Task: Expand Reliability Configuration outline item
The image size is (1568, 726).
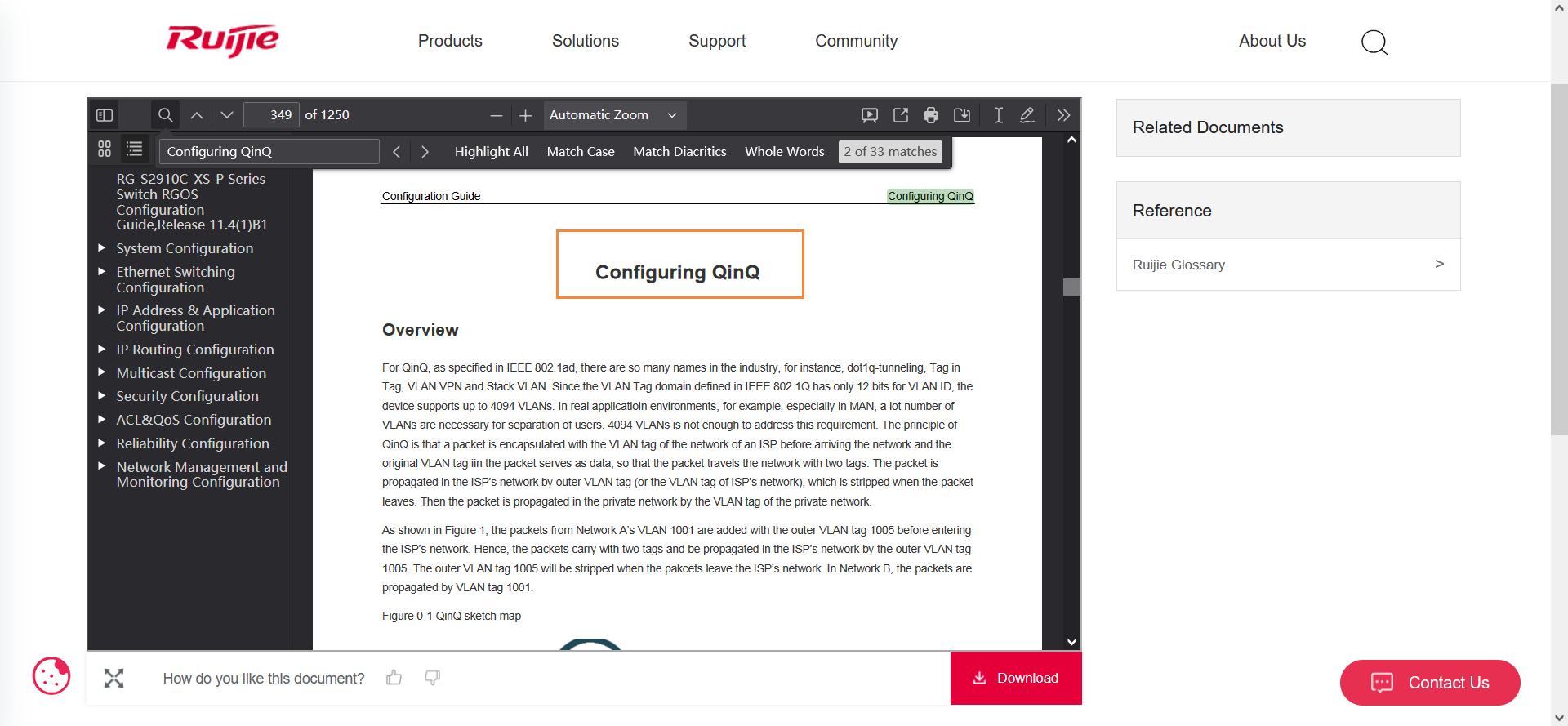Action: [102, 443]
